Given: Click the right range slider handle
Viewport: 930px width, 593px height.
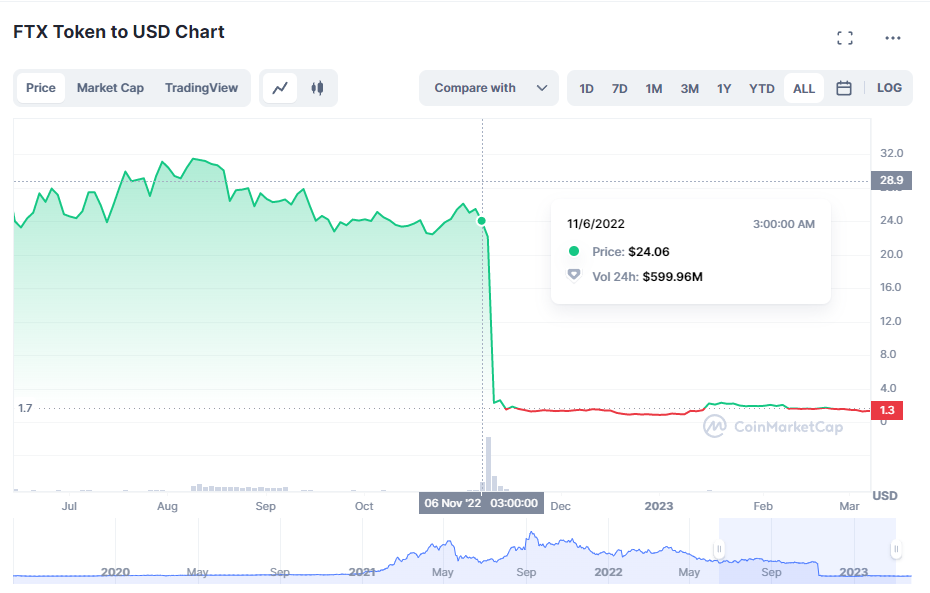Looking at the screenshot, I should pos(896,549).
